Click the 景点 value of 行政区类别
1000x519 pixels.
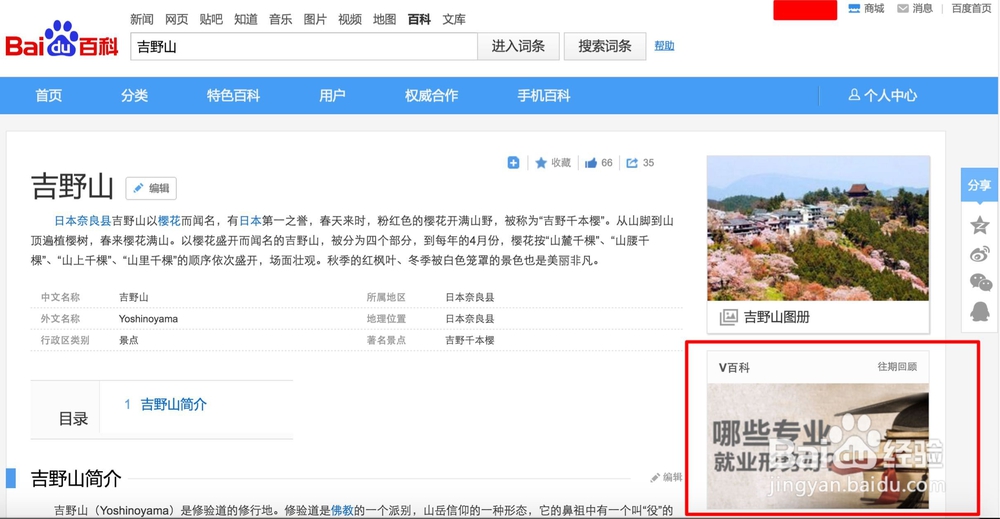tap(129, 340)
